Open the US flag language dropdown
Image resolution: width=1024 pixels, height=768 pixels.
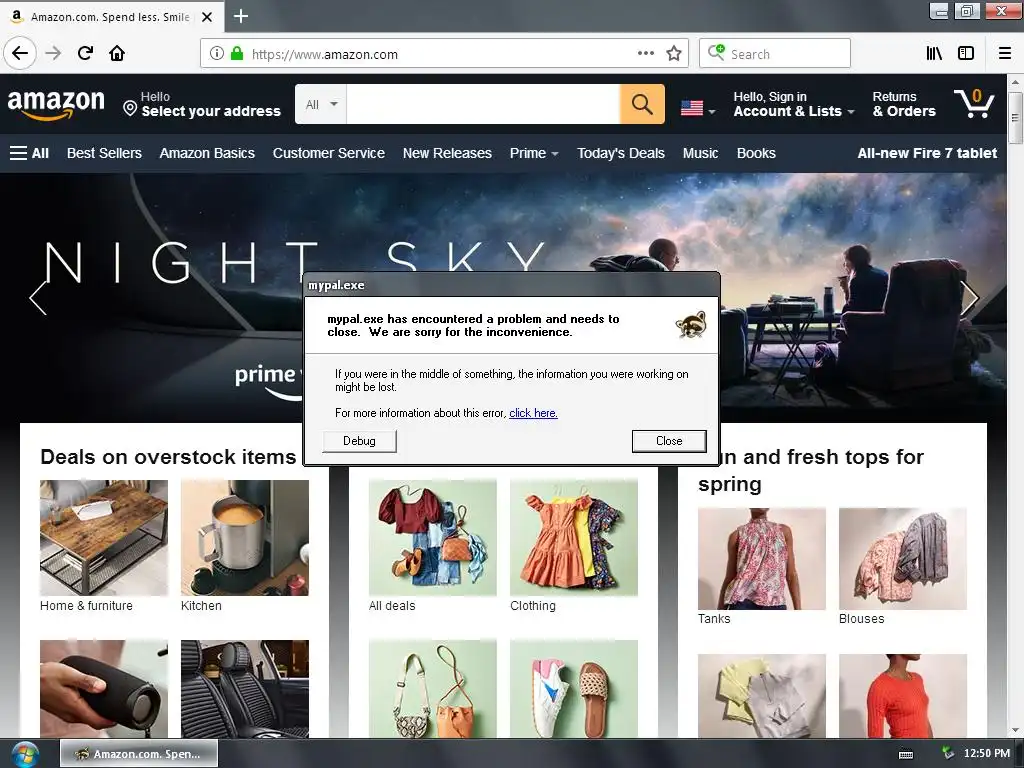[697, 108]
